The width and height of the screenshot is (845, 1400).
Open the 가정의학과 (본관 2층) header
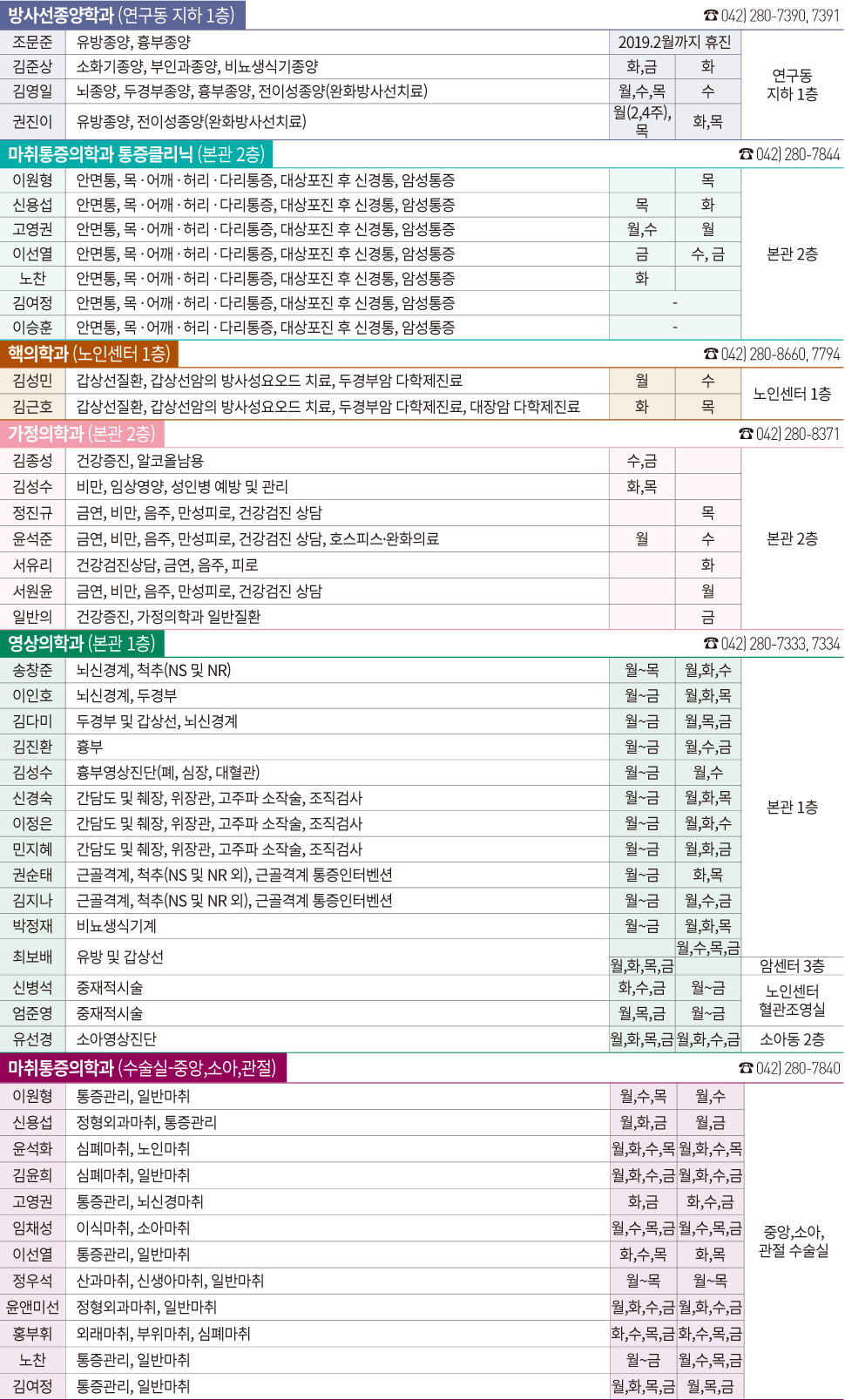coord(82,434)
